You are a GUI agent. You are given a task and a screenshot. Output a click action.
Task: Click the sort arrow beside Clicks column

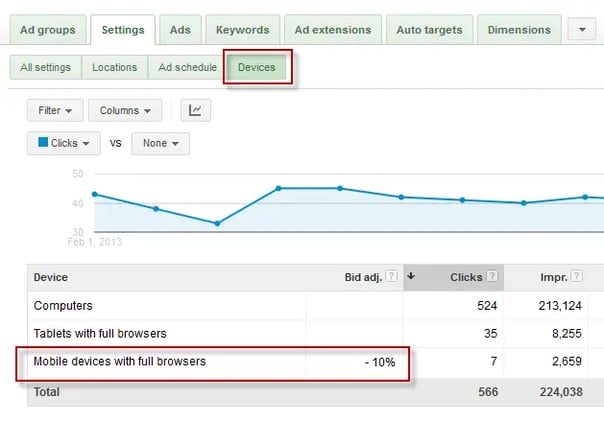click(411, 277)
